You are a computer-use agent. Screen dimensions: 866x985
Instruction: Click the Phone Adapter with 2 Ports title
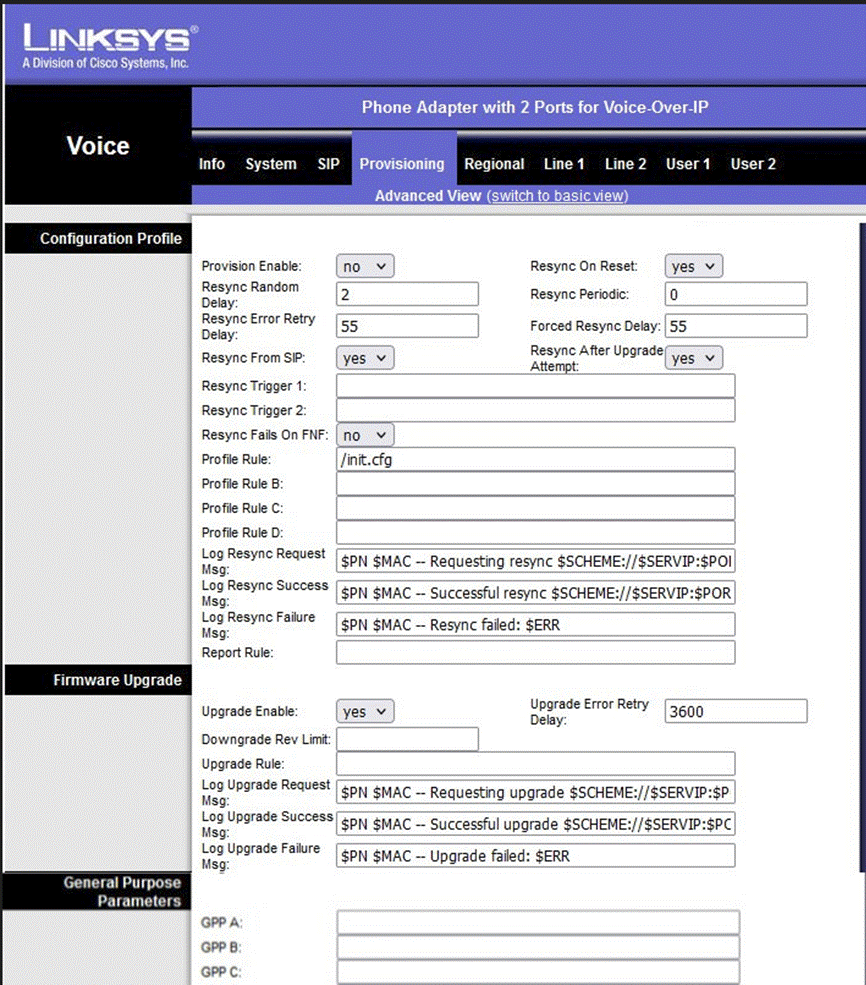click(x=535, y=107)
